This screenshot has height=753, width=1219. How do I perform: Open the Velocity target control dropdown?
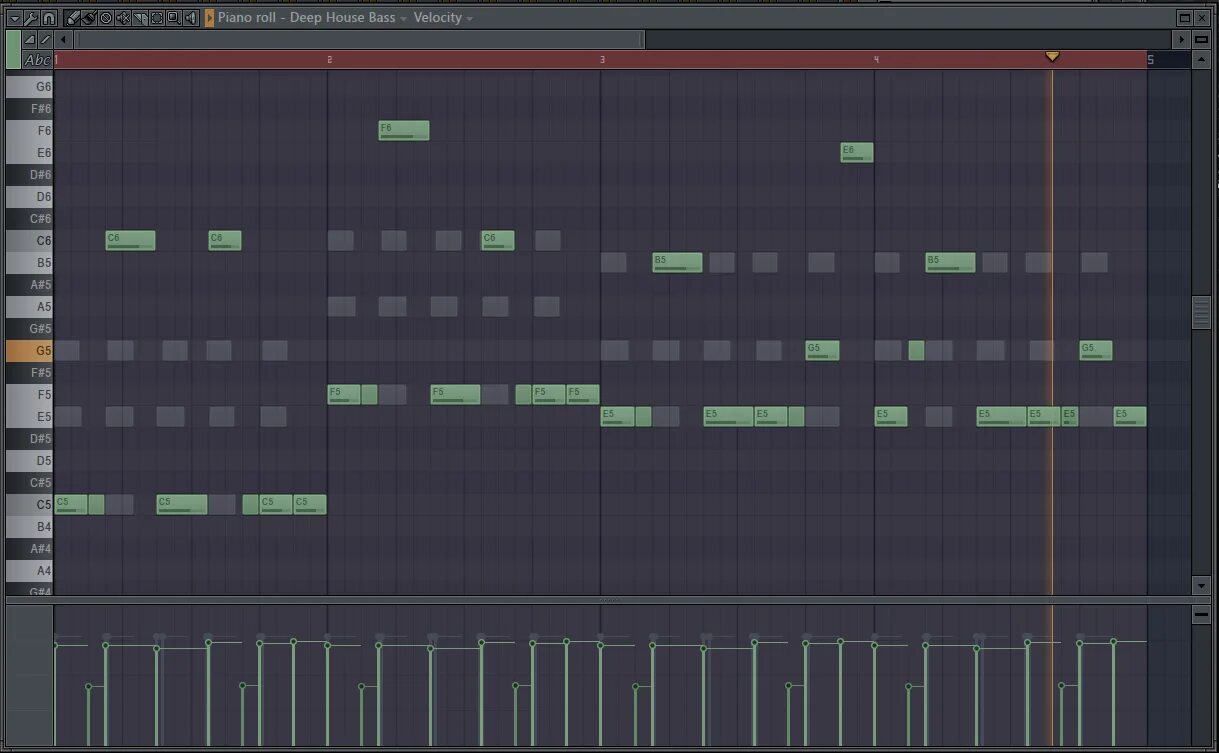[443, 18]
